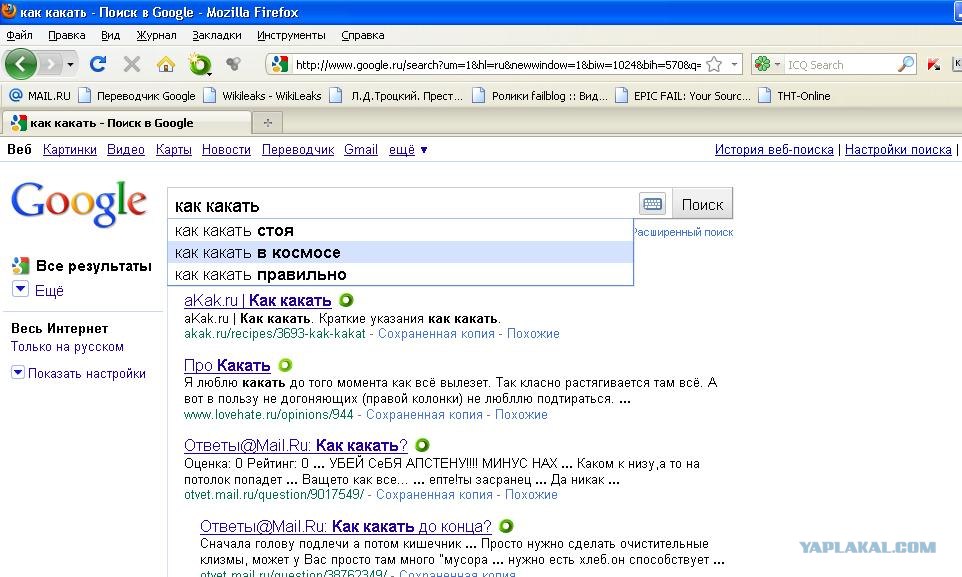
Task: Open Расширенный поиск link
Action: [683, 232]
